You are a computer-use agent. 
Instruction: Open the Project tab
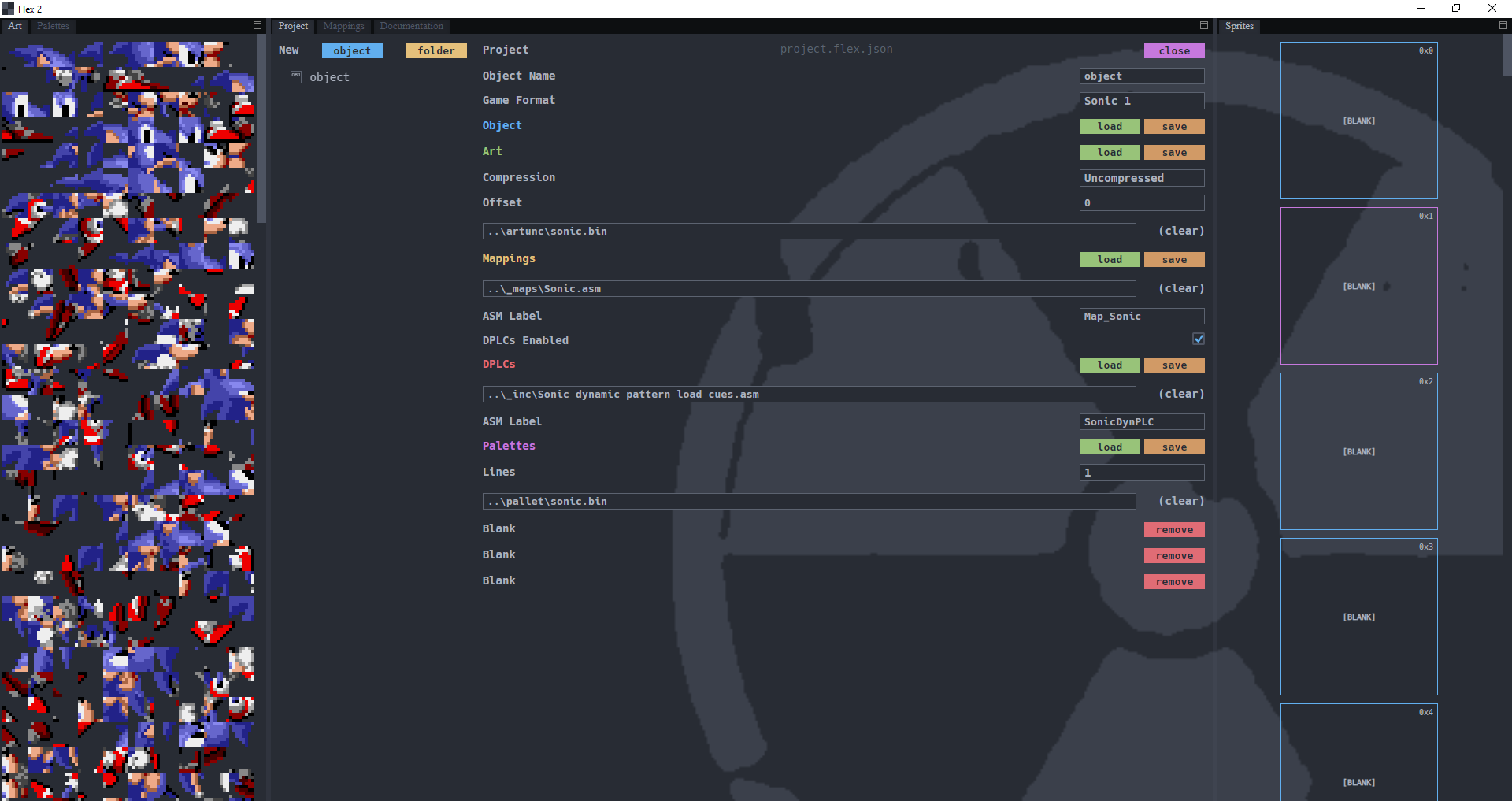point(293,26)
